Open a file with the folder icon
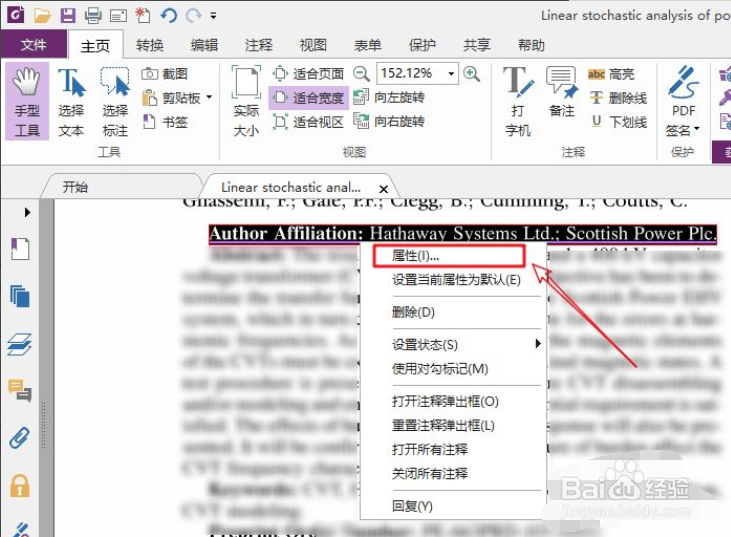Viewport: 731px width, 537px height. coord(42,16)
